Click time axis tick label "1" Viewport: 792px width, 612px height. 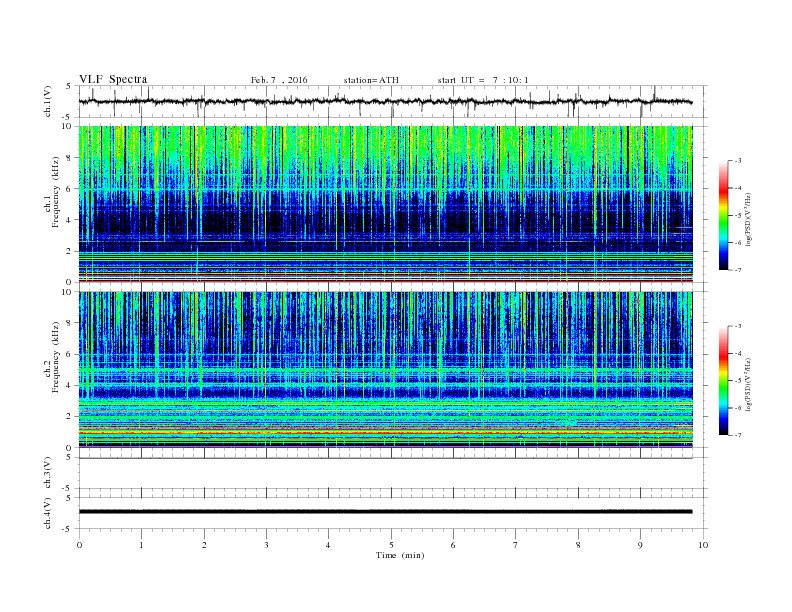tap(141, 545)
